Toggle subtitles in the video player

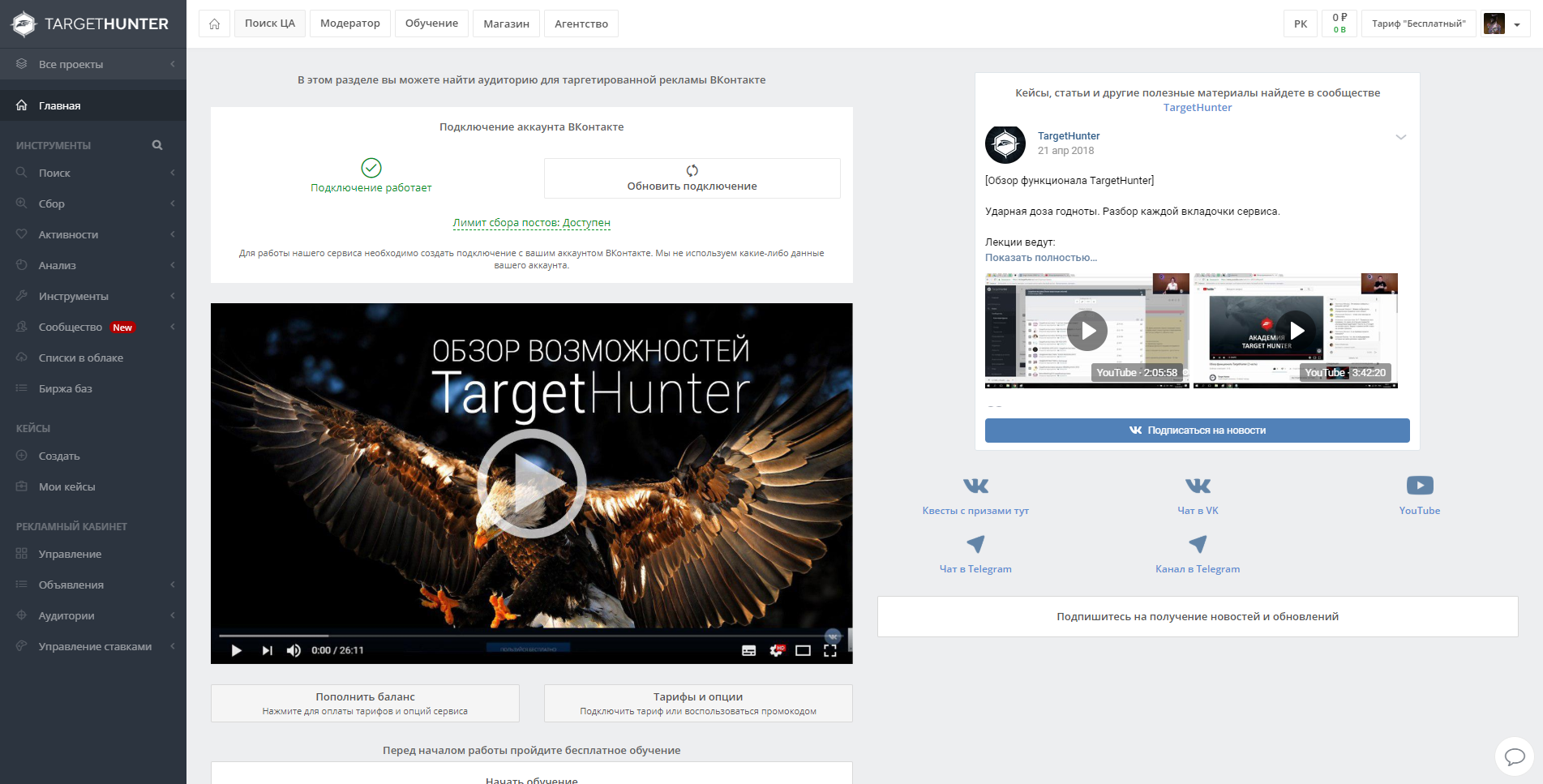point(749,650)
